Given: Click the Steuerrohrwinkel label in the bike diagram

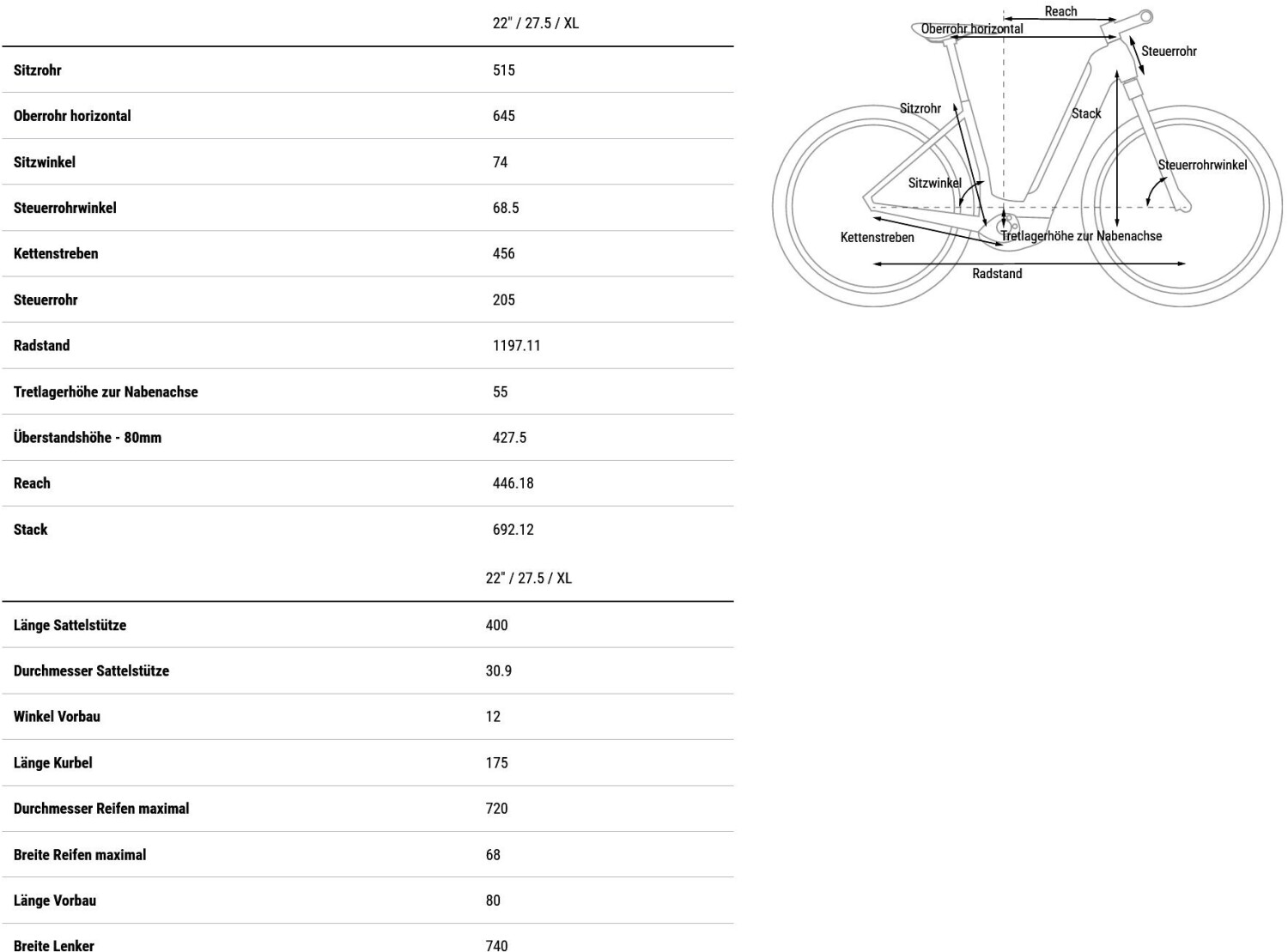Looking at the screenshot, I should 1202,165.
